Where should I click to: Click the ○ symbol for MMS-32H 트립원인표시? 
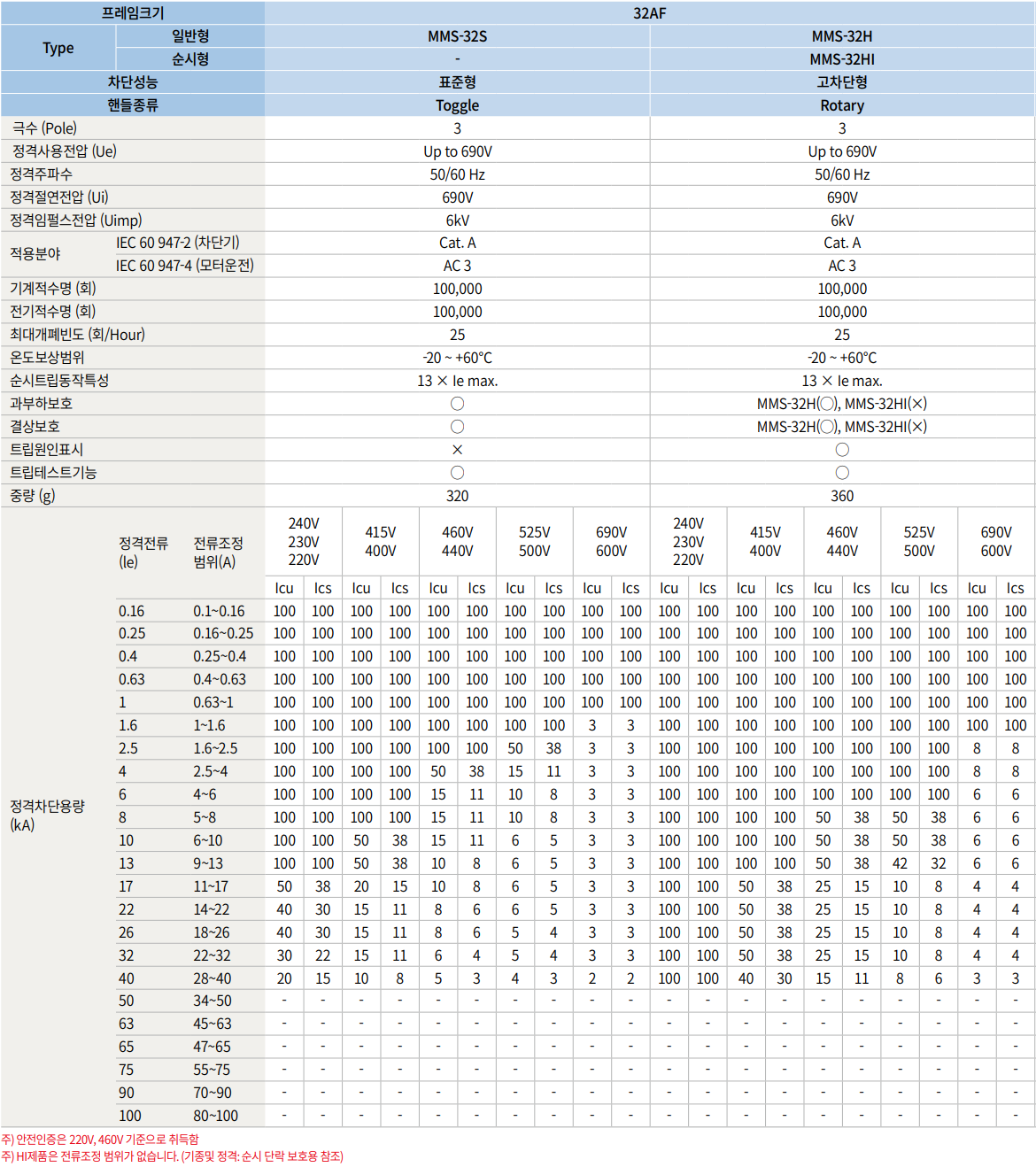pos(841,449)
